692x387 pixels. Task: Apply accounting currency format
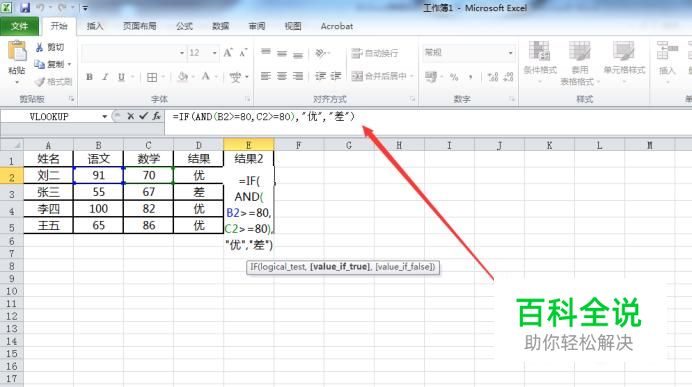[x=431, y=77]
